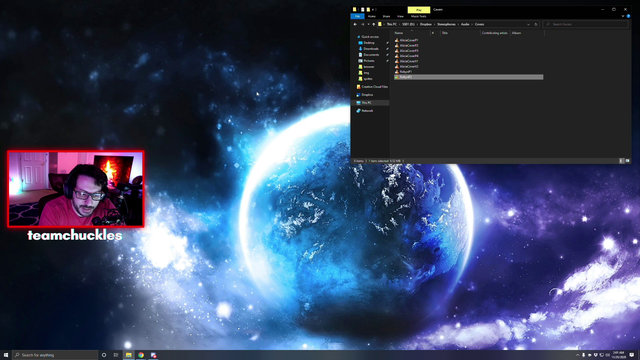Click the VLC icon of highlighted RobynP2 file
Image resolution: width=640 pixels, height=360 pixels.
click(x=396, y=77)
